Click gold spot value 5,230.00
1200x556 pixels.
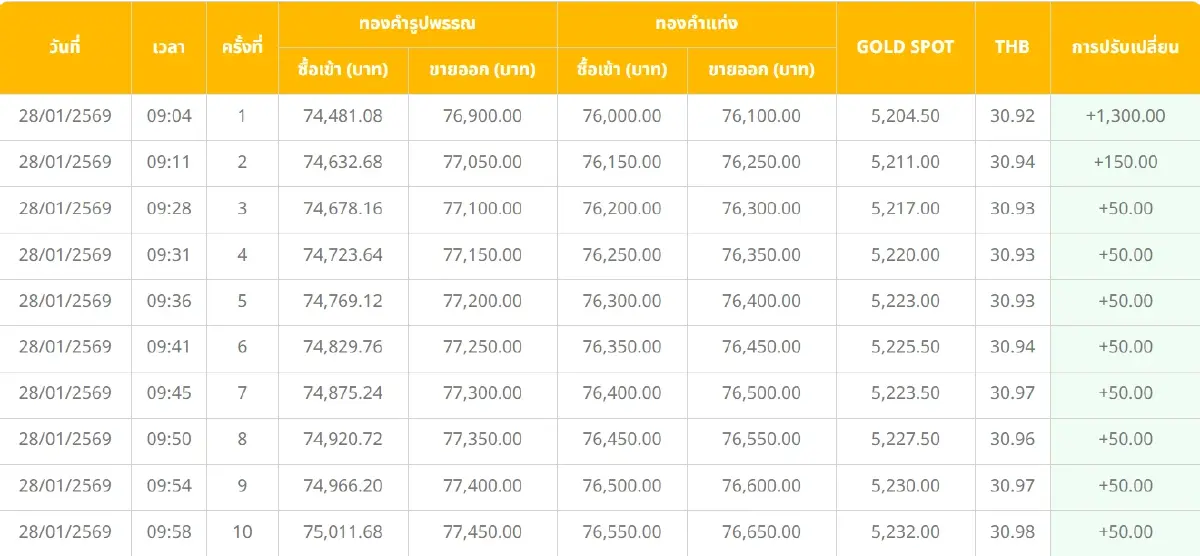pos(906,486)
